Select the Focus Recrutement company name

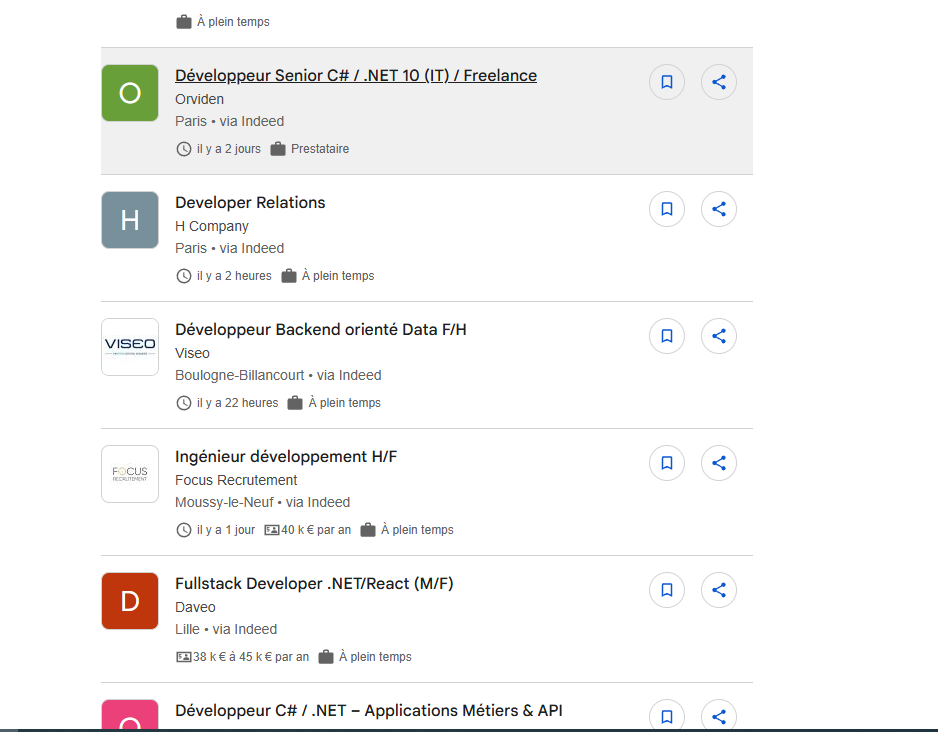(x=236, y=480)
